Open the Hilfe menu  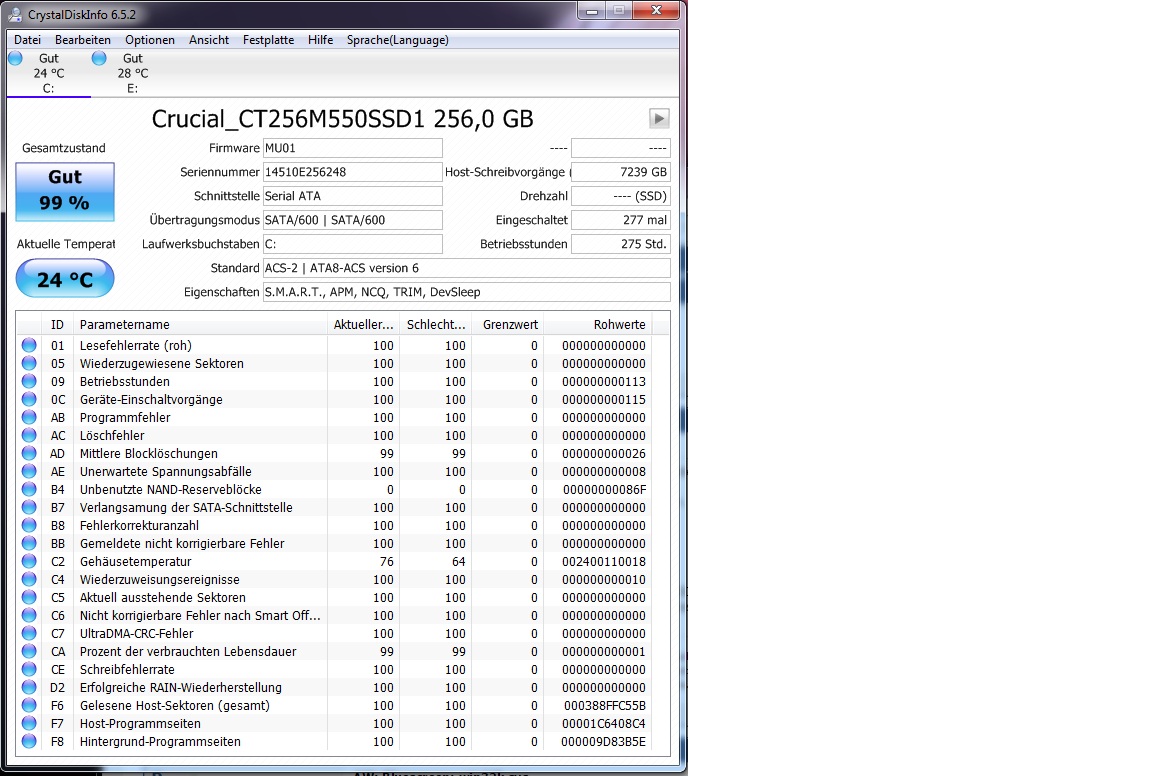[320, 40]
